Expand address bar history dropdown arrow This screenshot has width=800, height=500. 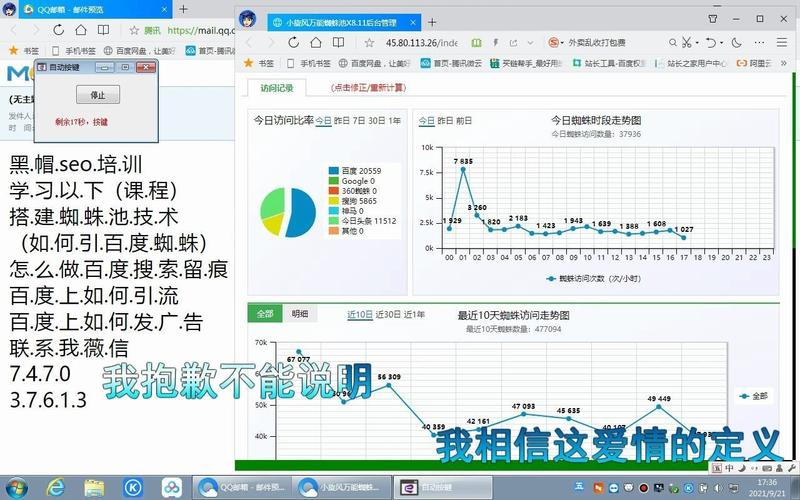pos(530,43)
